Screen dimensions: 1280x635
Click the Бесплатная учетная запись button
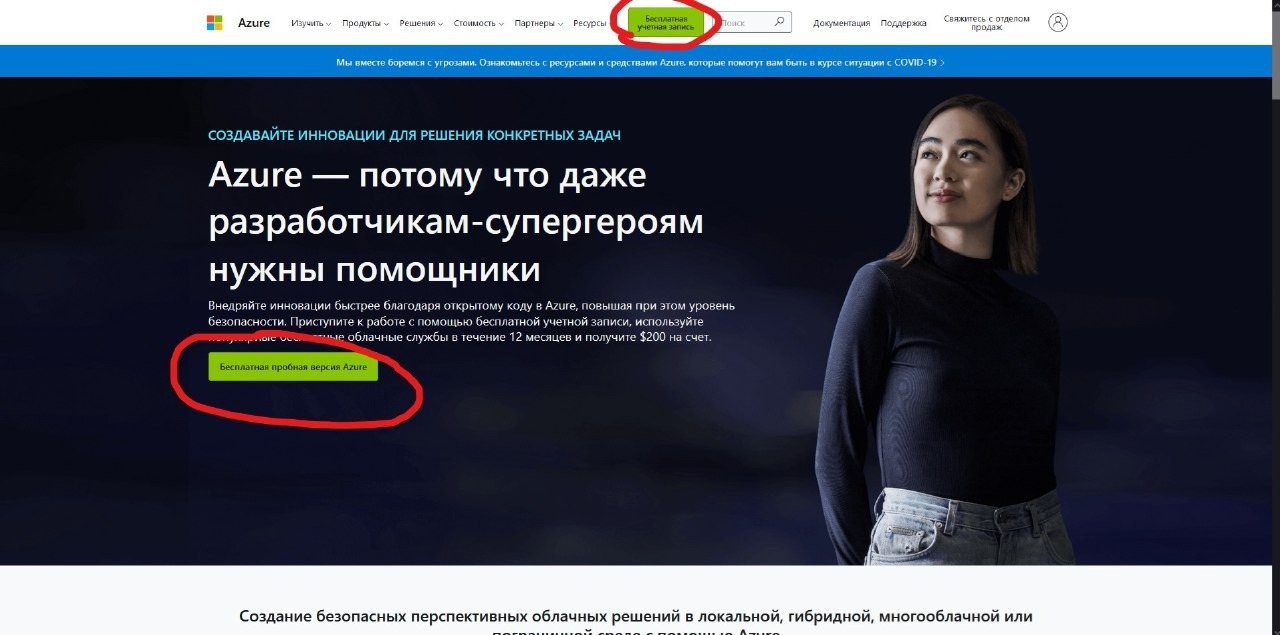[666, 22]
